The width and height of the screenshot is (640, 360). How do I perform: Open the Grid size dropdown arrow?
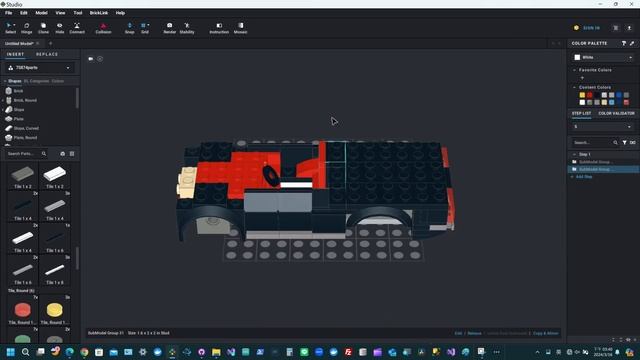pyautogui.click(x=148, y=25)
